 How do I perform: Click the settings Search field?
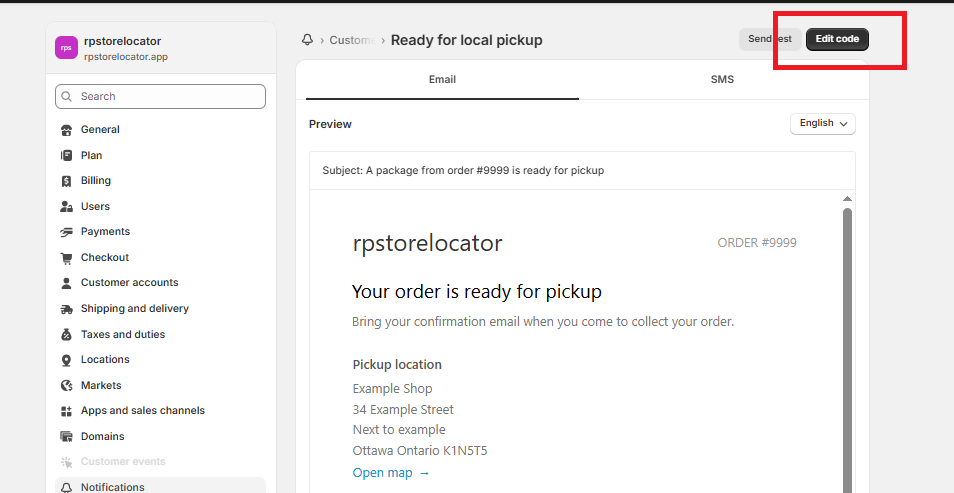point(160,96)
